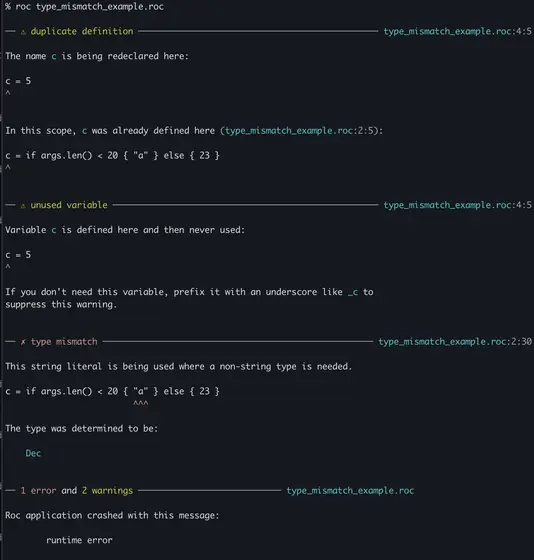This screenshot has height=560, width=534.
Task: Click the red X type mismatch icon
Action: coord(23,342)
